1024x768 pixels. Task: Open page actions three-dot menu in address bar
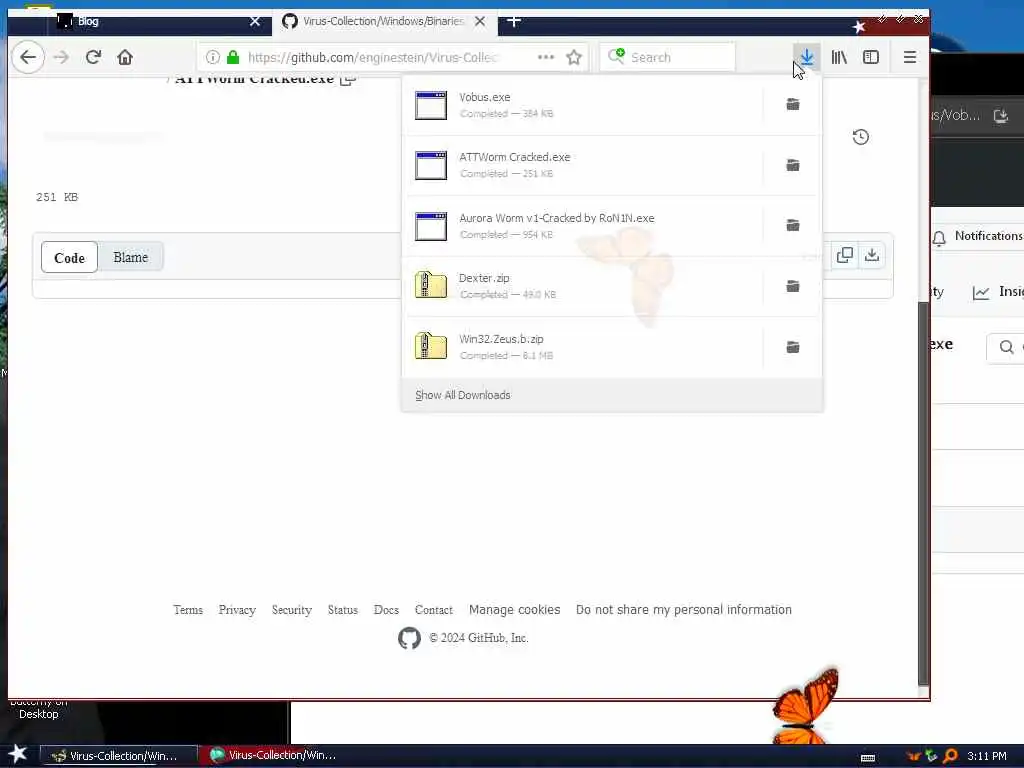(546, 57)
